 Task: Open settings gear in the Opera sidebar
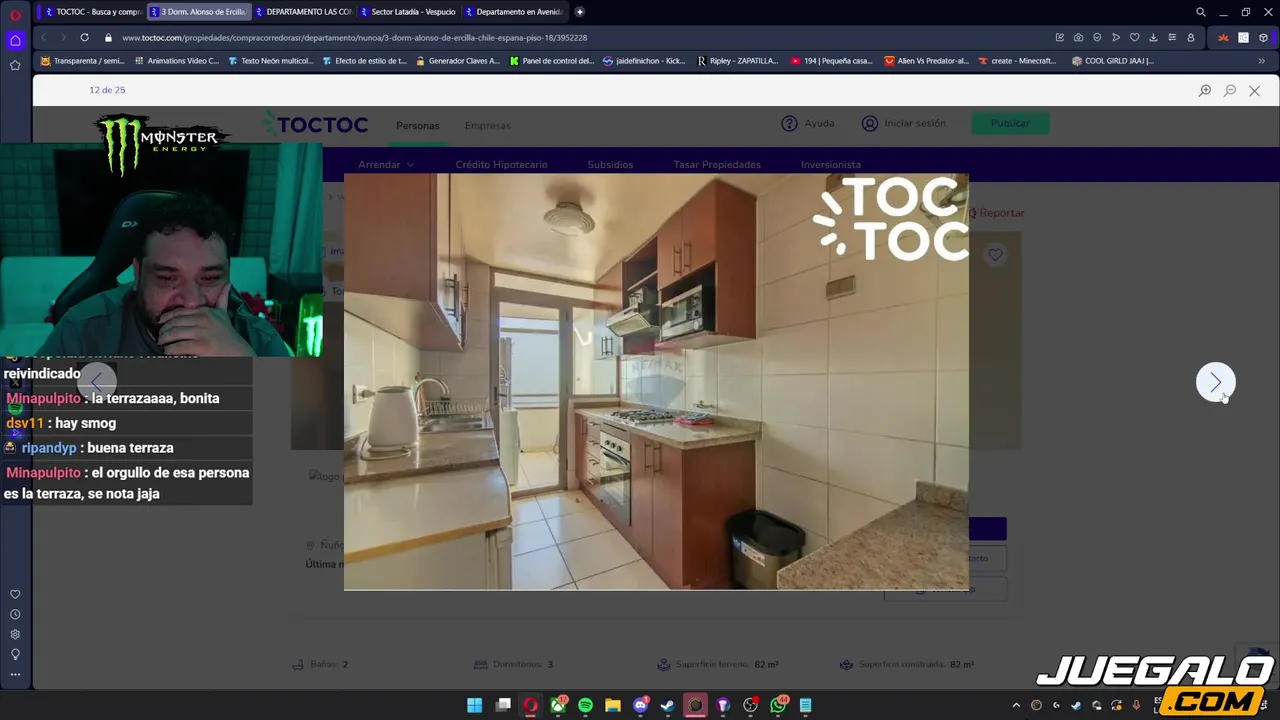(x=15, y=634)
